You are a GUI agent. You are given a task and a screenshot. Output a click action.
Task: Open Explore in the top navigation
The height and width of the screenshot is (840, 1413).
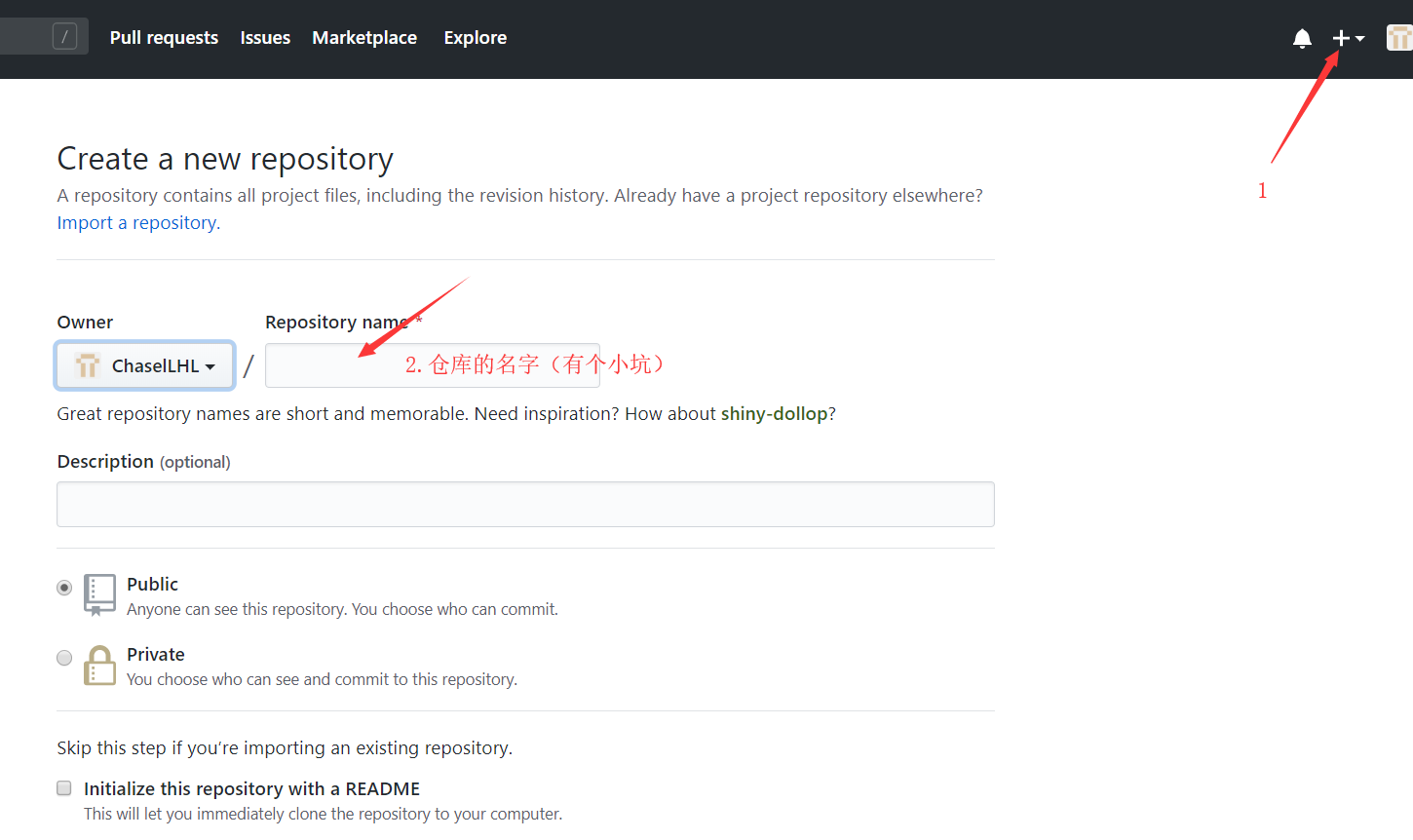476,38
